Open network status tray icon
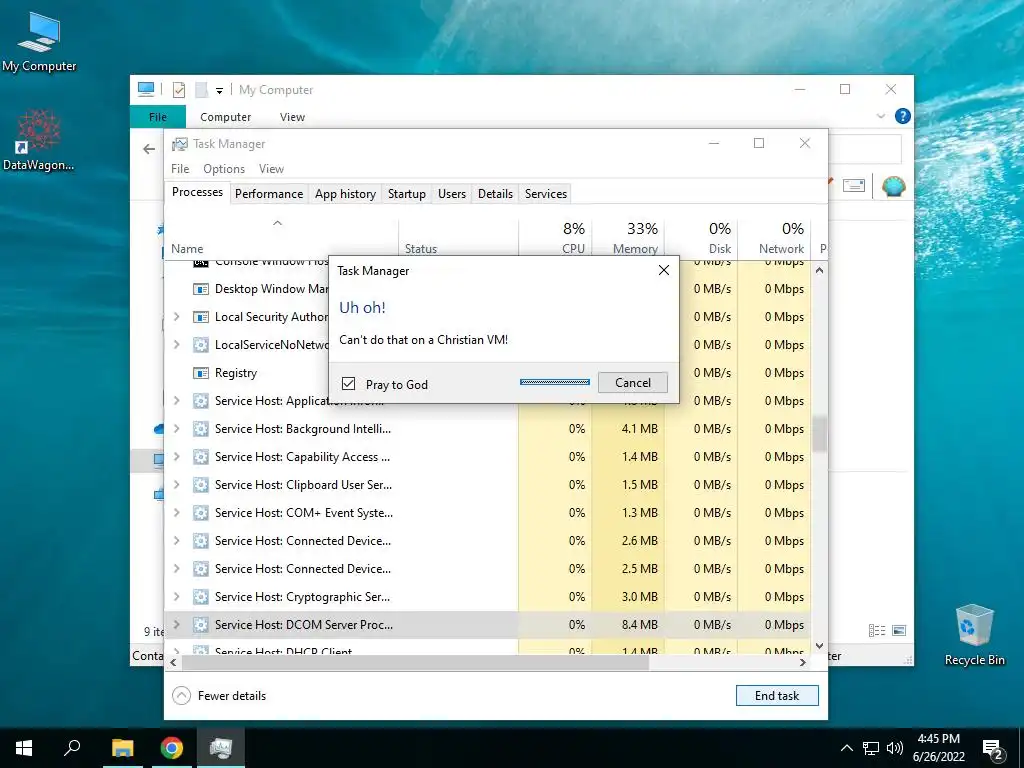The image size is (1024, 768). point(871,748)
